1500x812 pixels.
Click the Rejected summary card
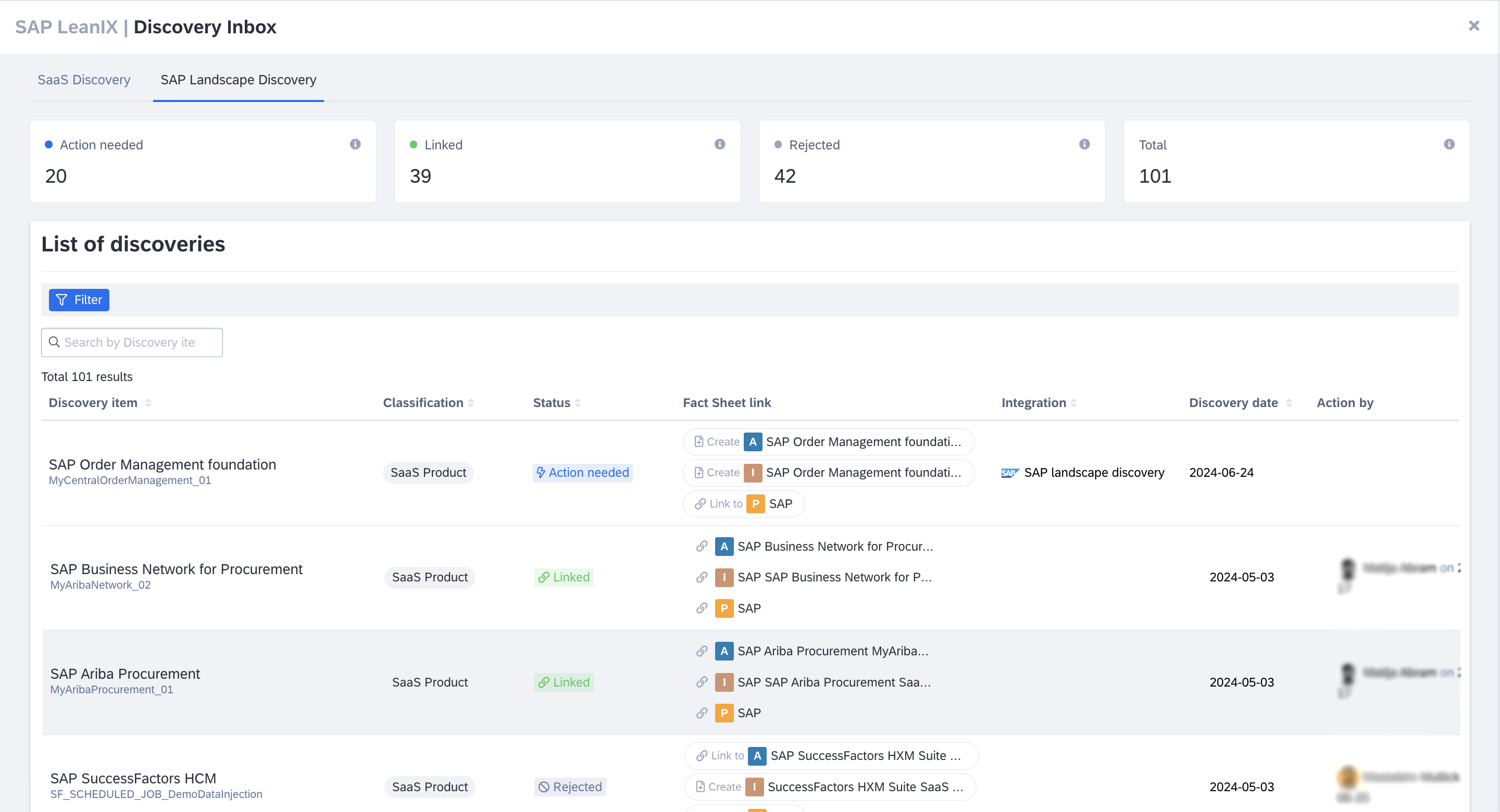932,161
